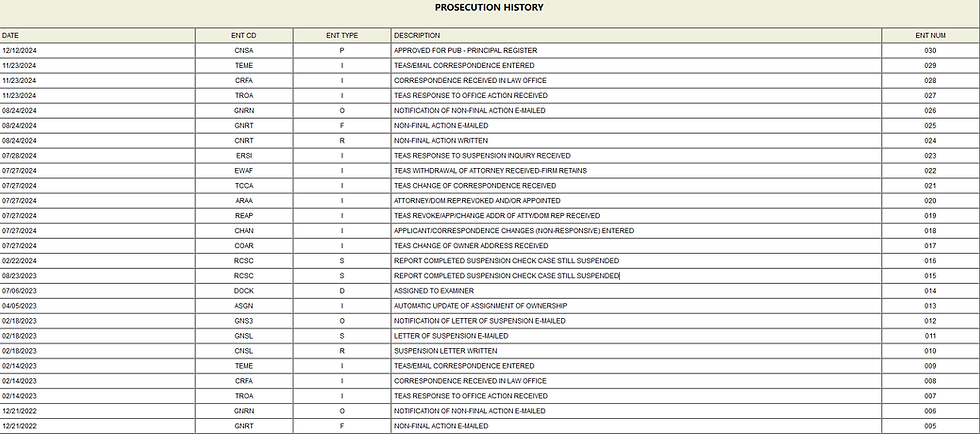Click entry number 023
Image resolution: width=980 pixels, height=434 pixels.
click(x=930, y=156)
